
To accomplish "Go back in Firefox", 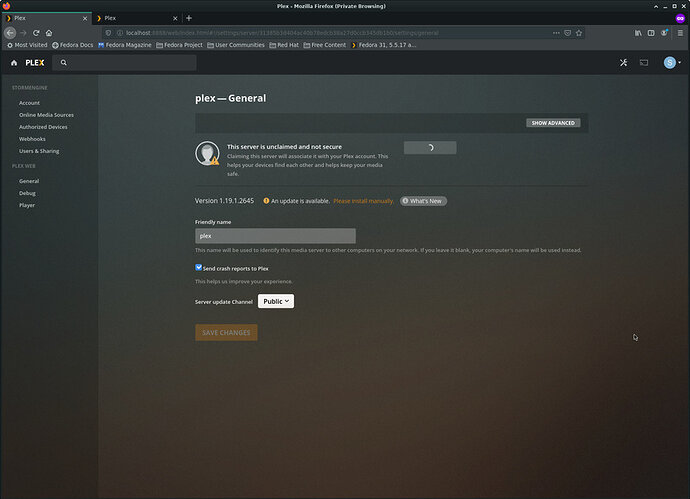I will tap(10, 33).
